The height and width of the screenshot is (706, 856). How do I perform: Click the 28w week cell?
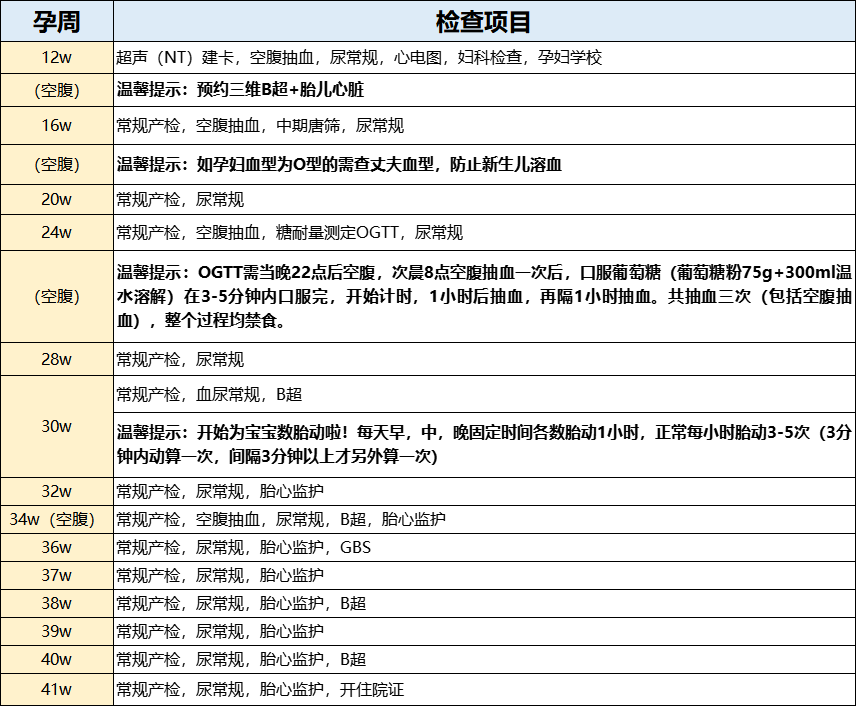(56, 359)
